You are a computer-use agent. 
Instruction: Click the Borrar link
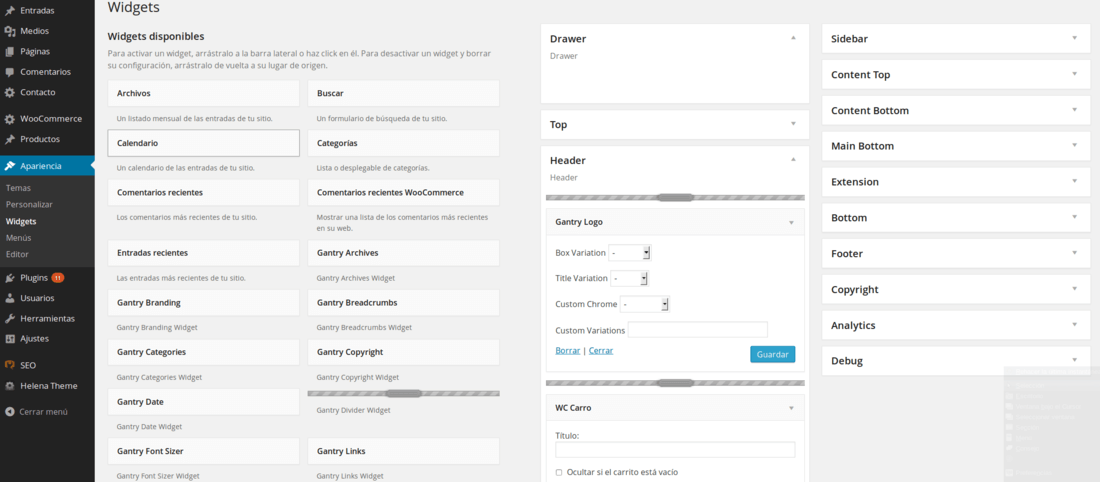click(568, 350)
